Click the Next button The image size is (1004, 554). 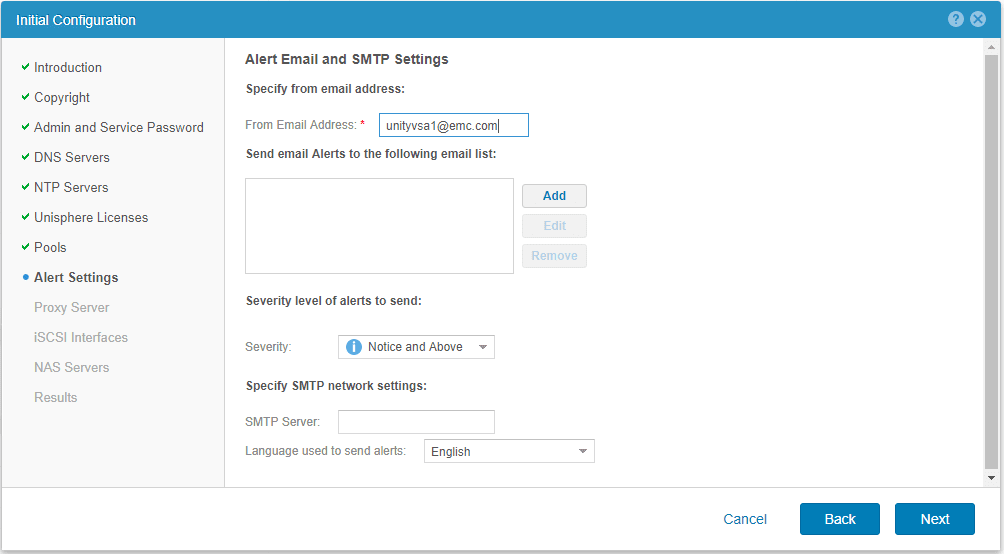pos(934,519)
